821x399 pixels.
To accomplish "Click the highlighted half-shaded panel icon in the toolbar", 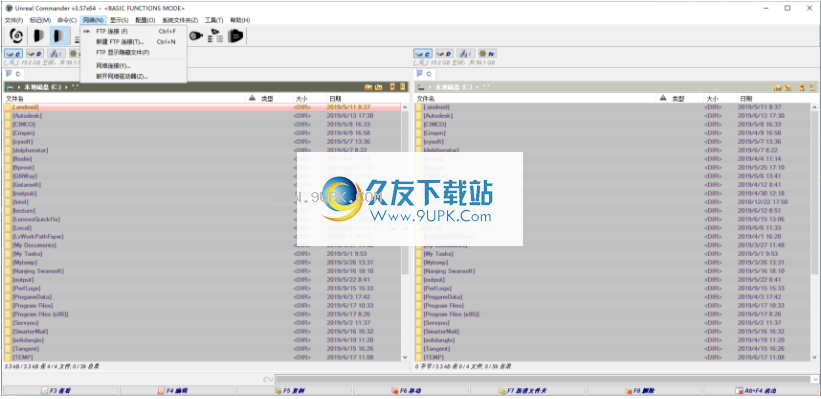I will point(60,36).
